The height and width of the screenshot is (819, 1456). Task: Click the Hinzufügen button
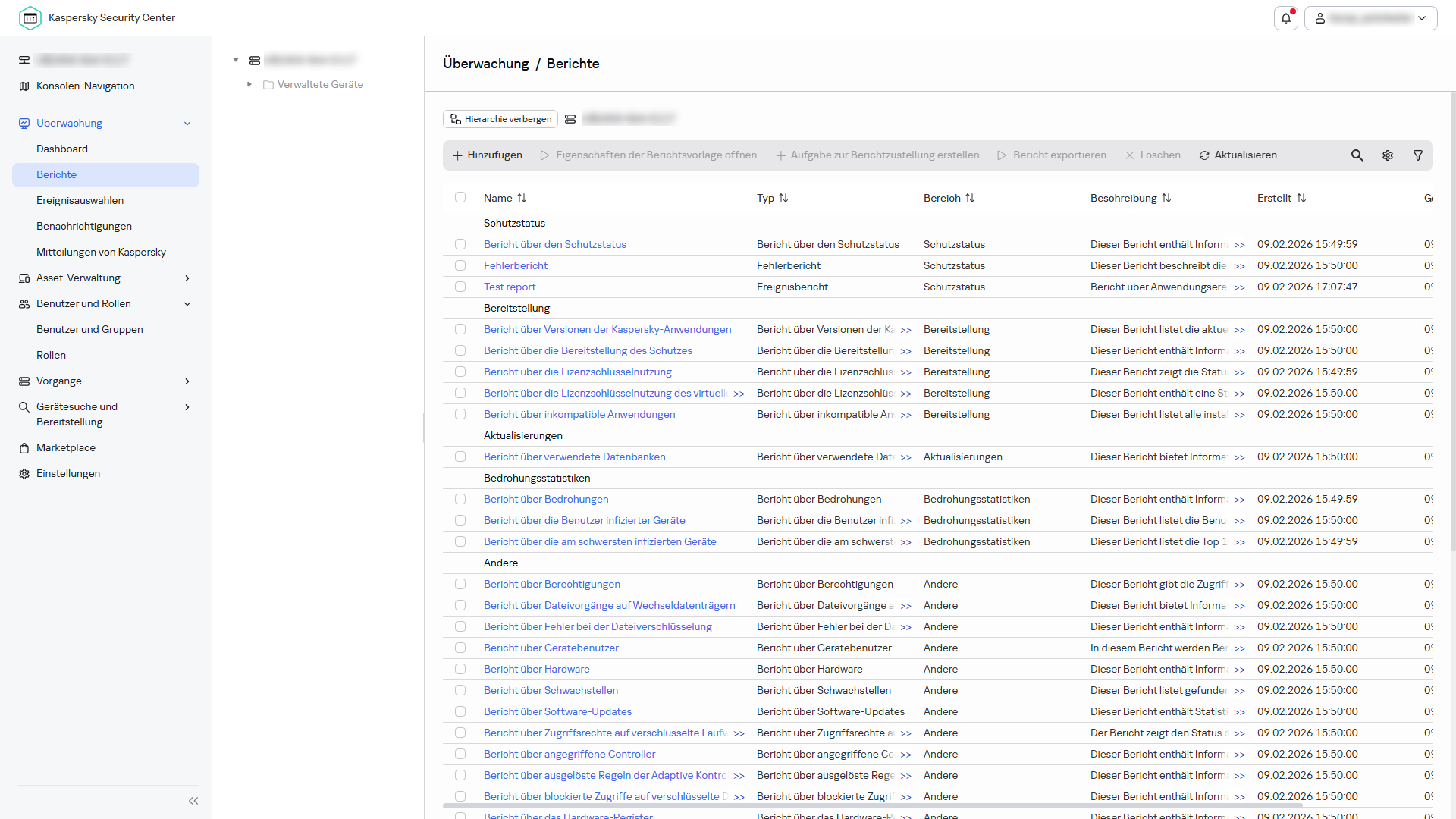point(488,155)
